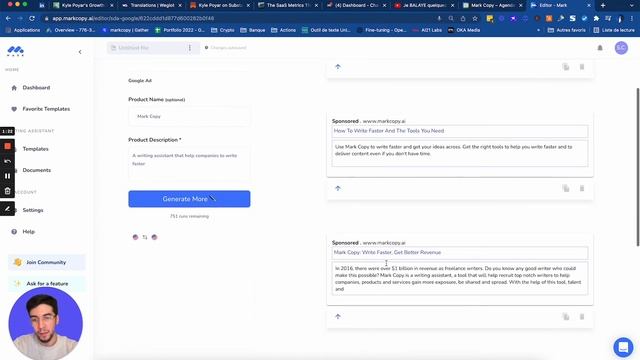640x360 pixels.
Task: Open file name options menu (three dots)
Action: (190, 48)
